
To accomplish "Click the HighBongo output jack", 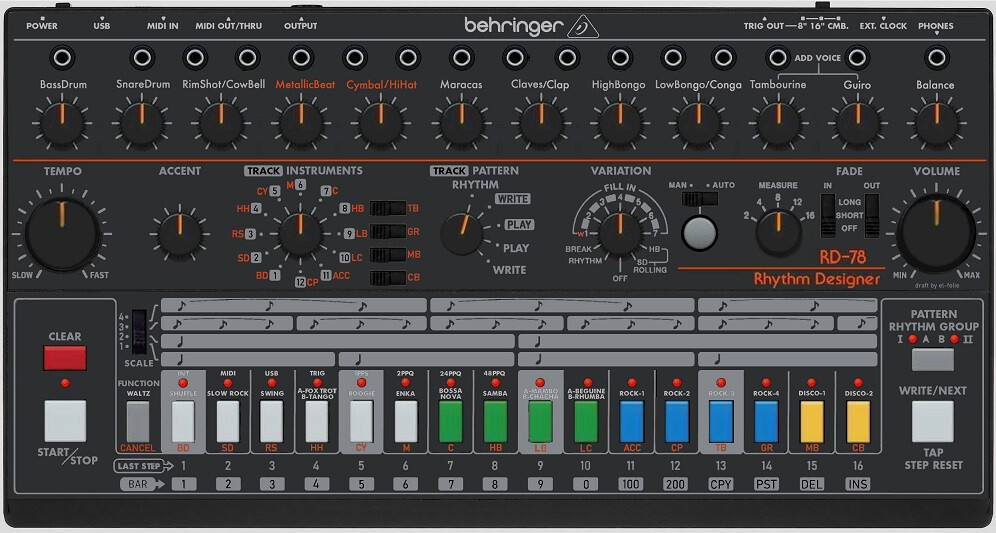I will (619, 58).
